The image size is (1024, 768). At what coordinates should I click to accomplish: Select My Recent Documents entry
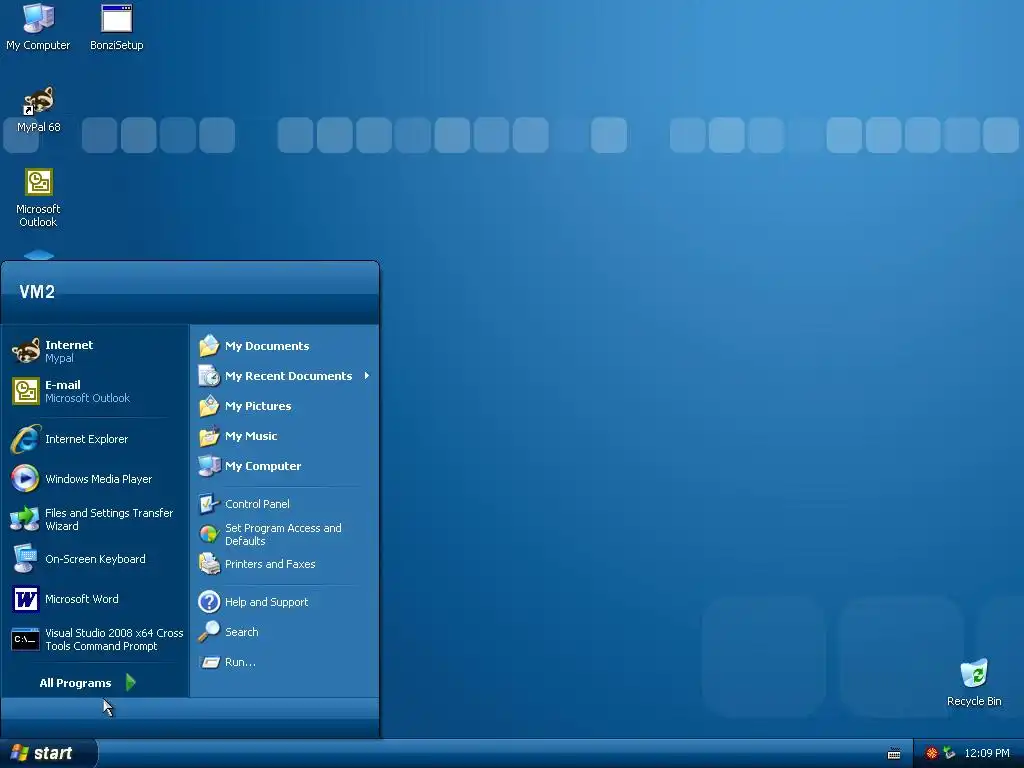pyautogui.click(x=285, y=376)
